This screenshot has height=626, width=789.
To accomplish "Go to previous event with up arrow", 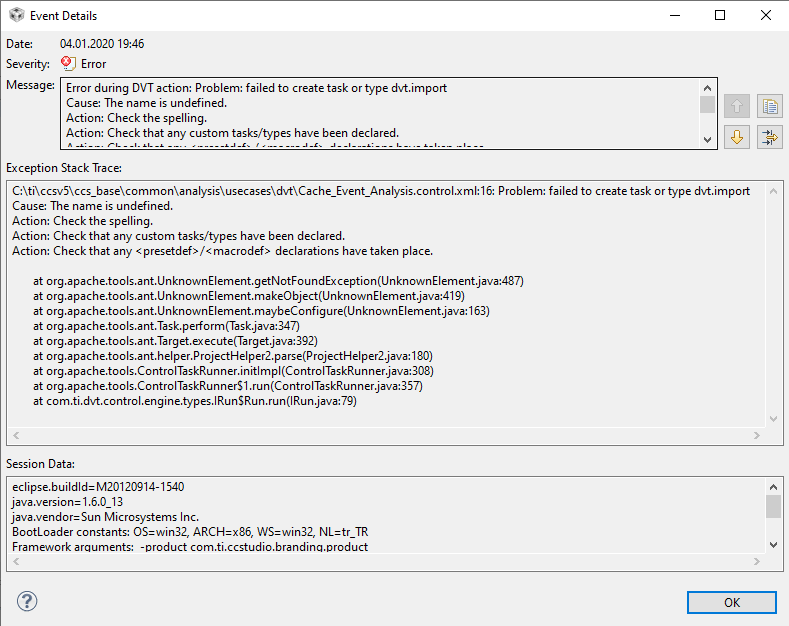I will point(736,106).
